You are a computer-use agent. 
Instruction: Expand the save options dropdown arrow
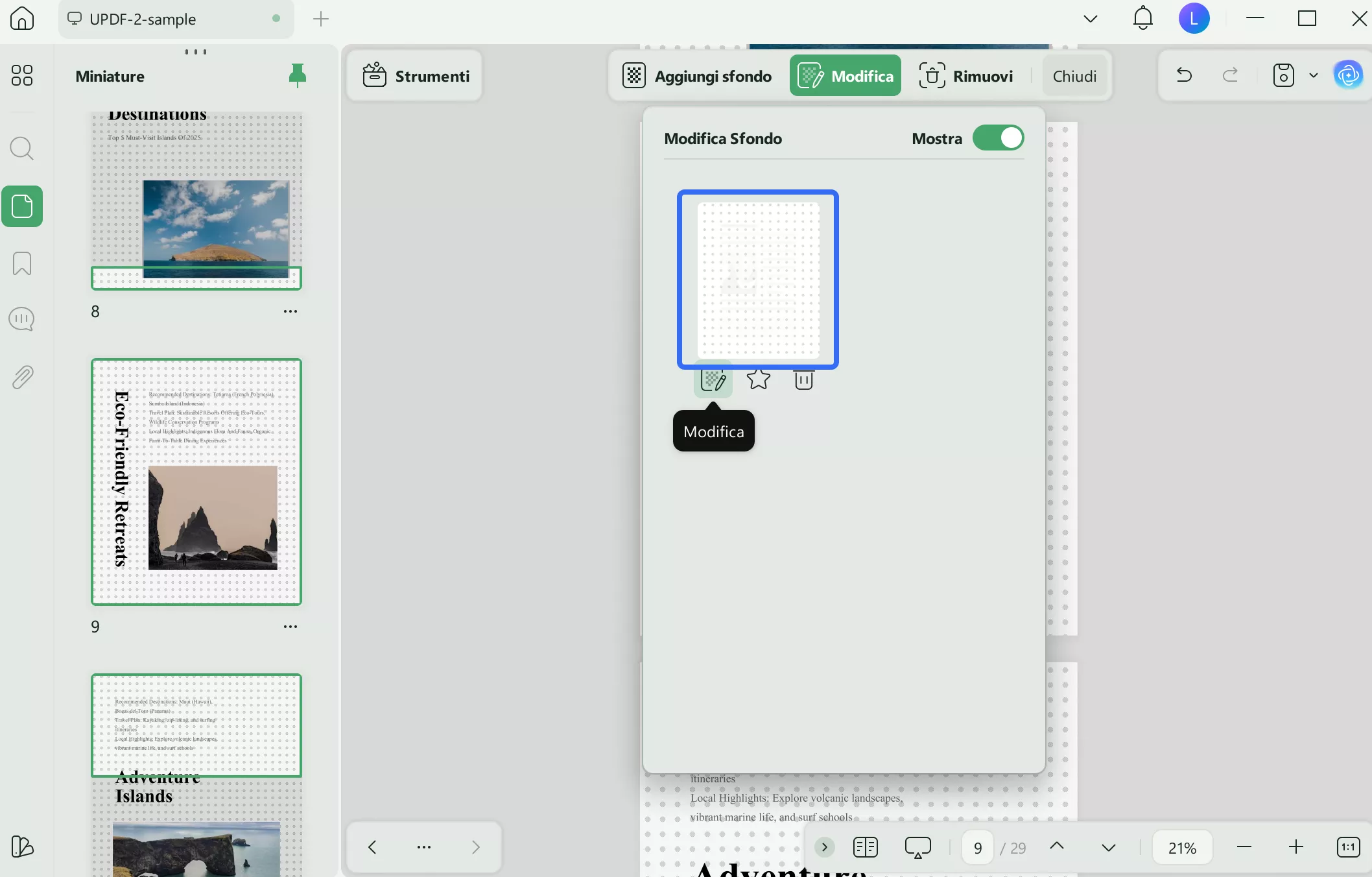coord(1314,76)
